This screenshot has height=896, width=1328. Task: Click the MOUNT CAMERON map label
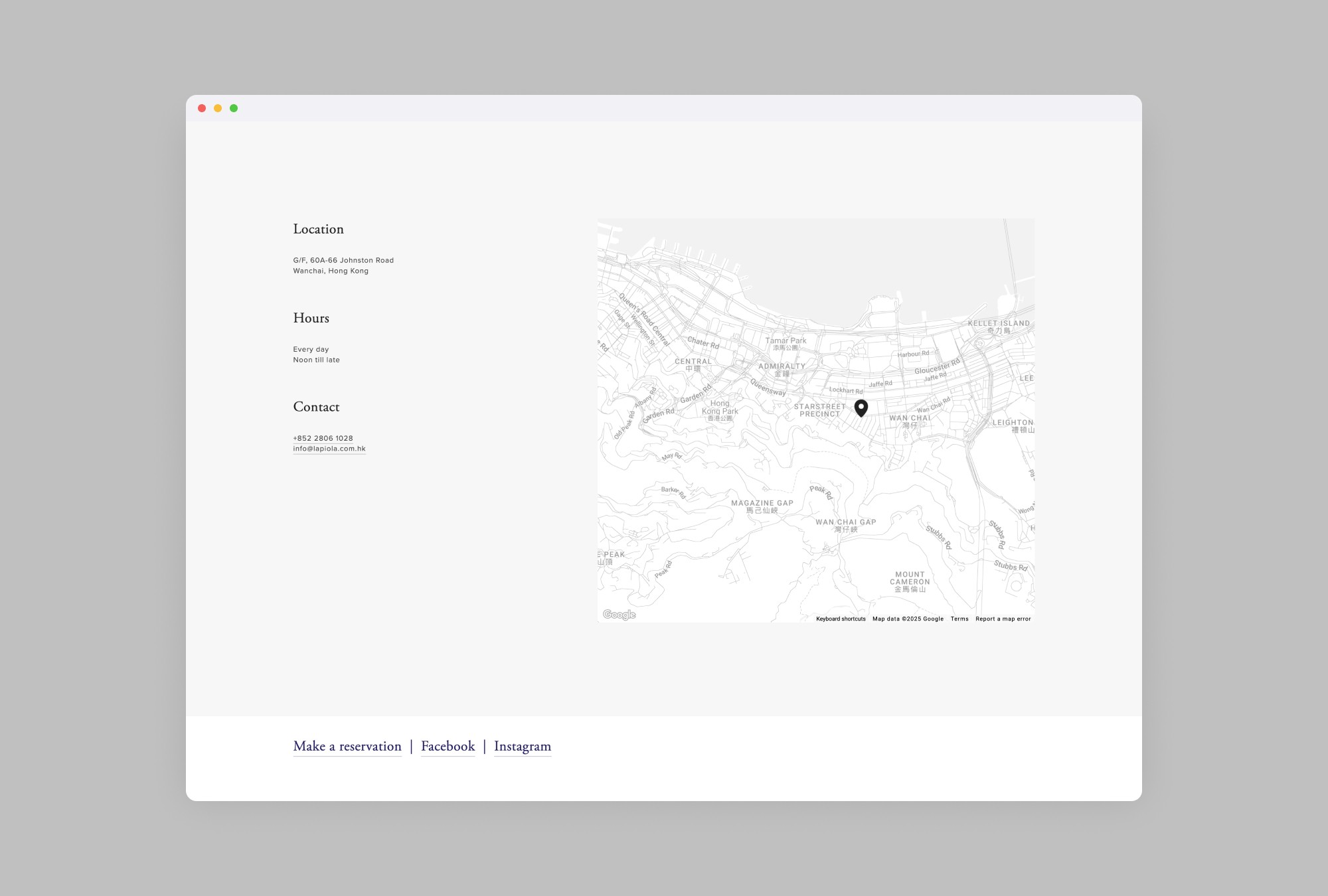910,578
